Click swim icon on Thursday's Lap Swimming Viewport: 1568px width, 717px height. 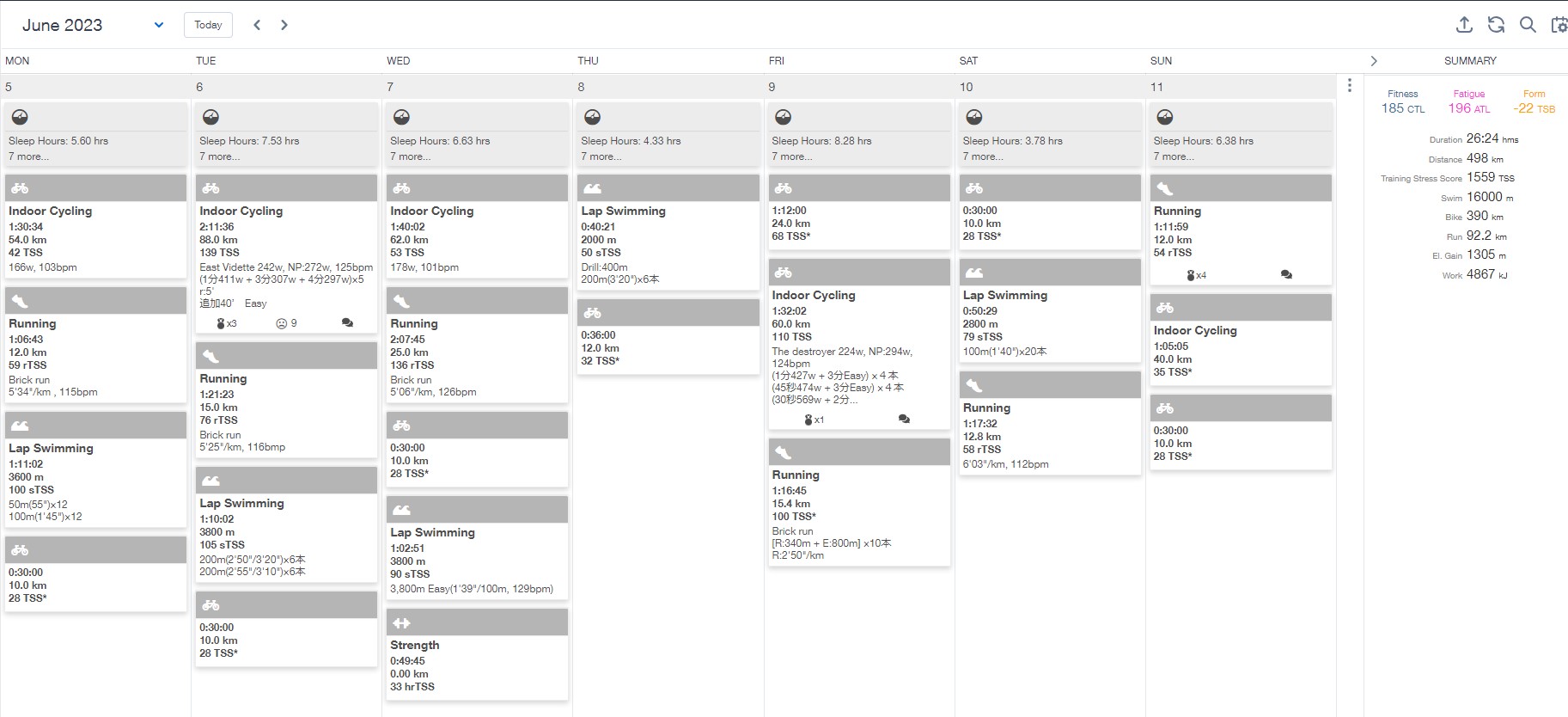pyautogui.click(x=592, y=188)
